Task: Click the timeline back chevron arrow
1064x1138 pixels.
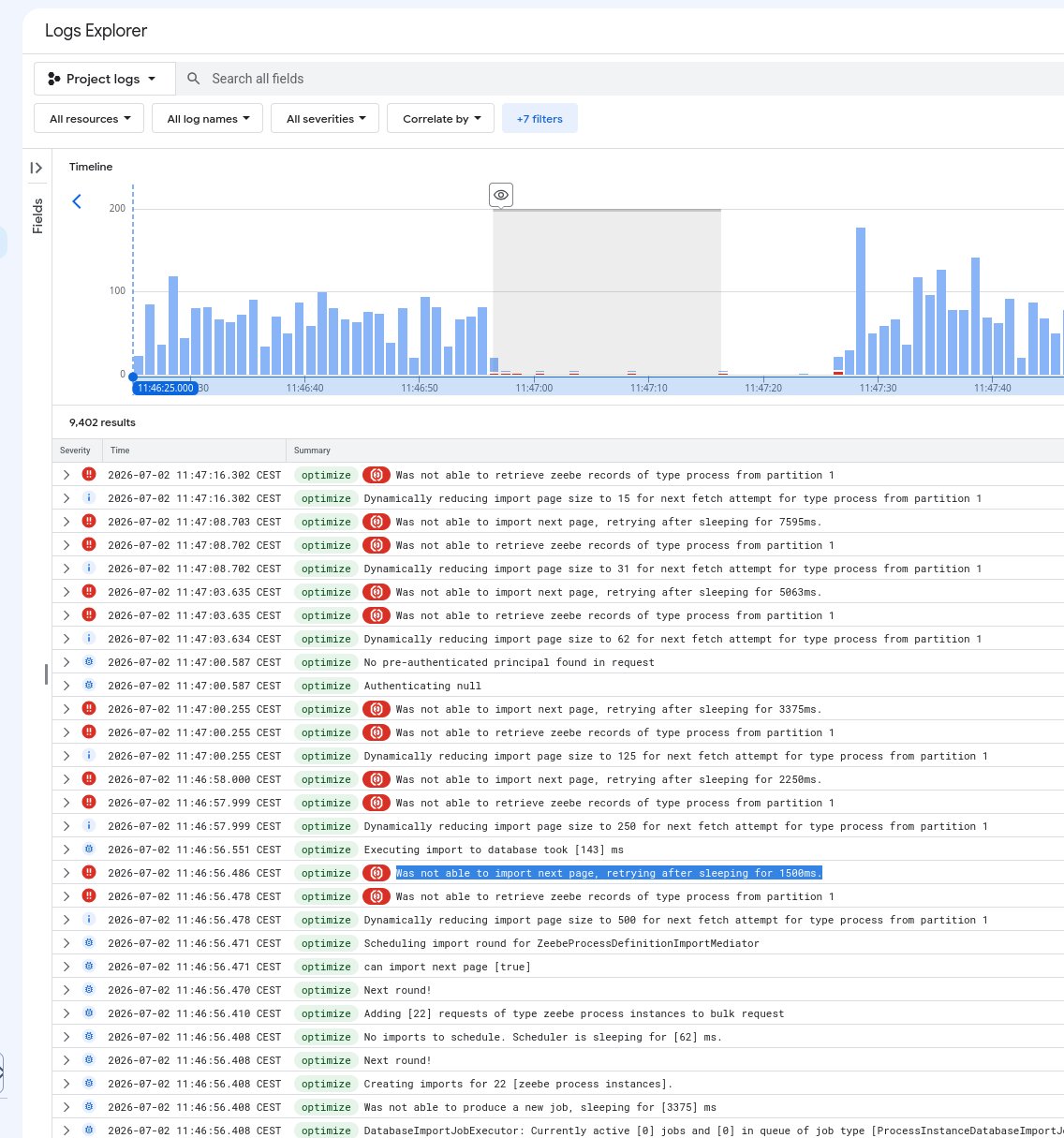Action: [77, 201]
